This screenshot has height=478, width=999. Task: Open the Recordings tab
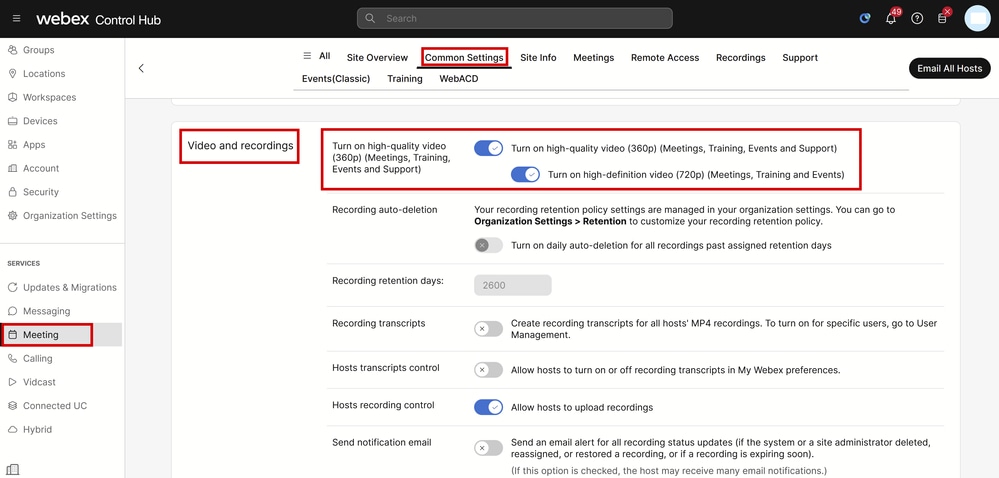[x=741, y=57]
